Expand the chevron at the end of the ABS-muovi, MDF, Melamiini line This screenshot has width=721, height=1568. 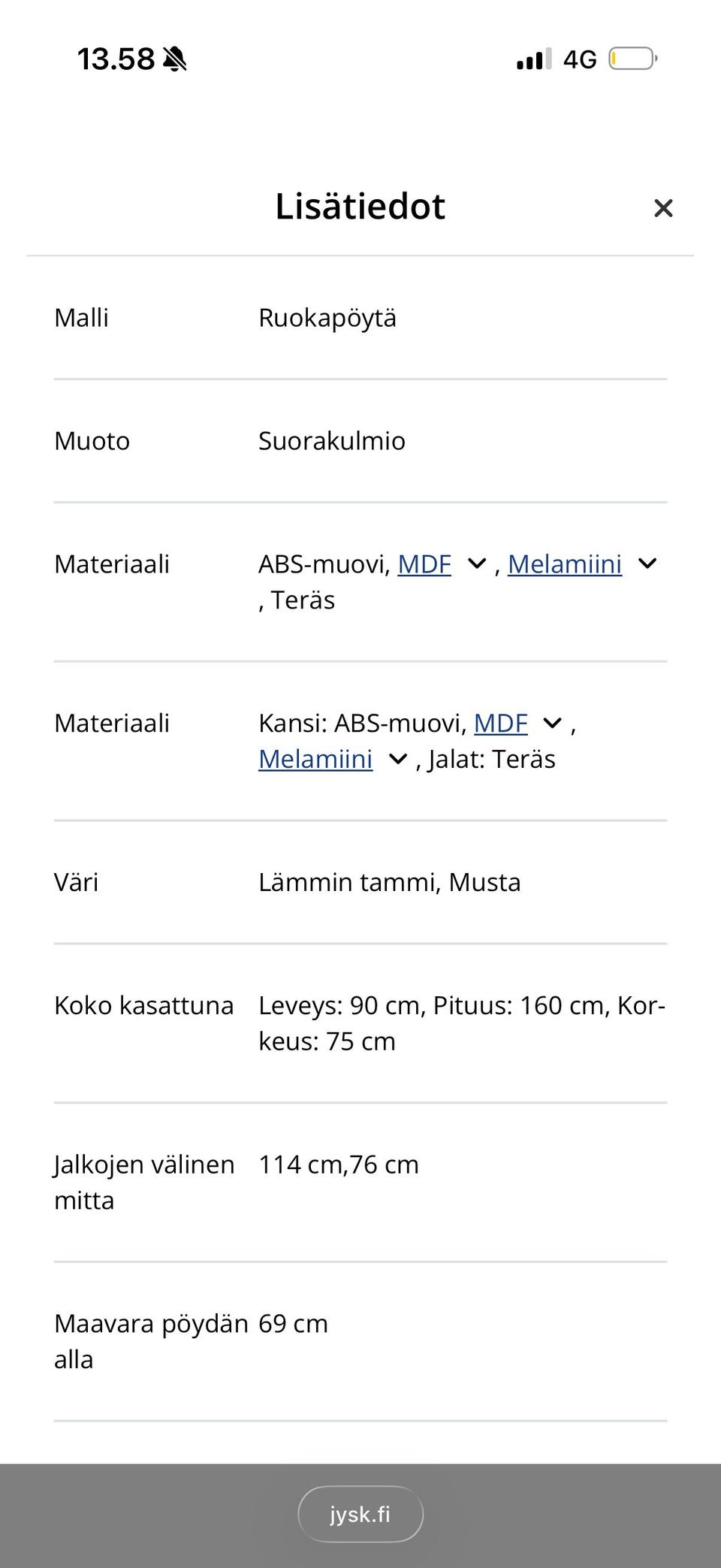[647, 563]
